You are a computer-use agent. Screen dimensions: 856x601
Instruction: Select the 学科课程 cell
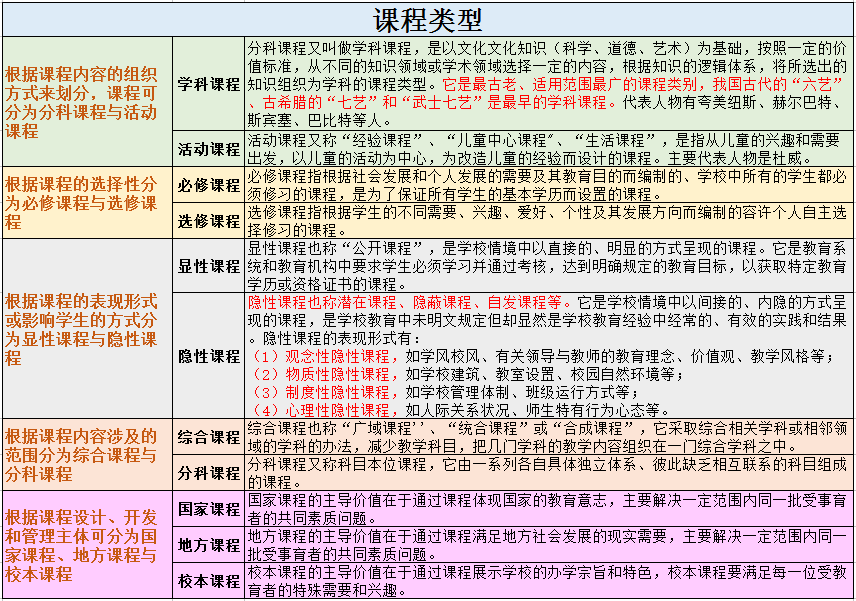click(209, 85)
